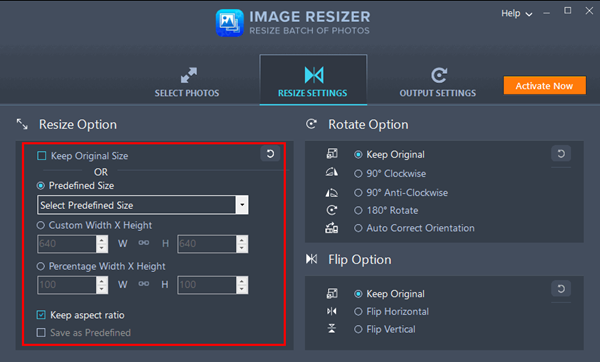Open the Select Predefined Size dropdown
The image size is (600, 362).
click(x=143, y=205)
